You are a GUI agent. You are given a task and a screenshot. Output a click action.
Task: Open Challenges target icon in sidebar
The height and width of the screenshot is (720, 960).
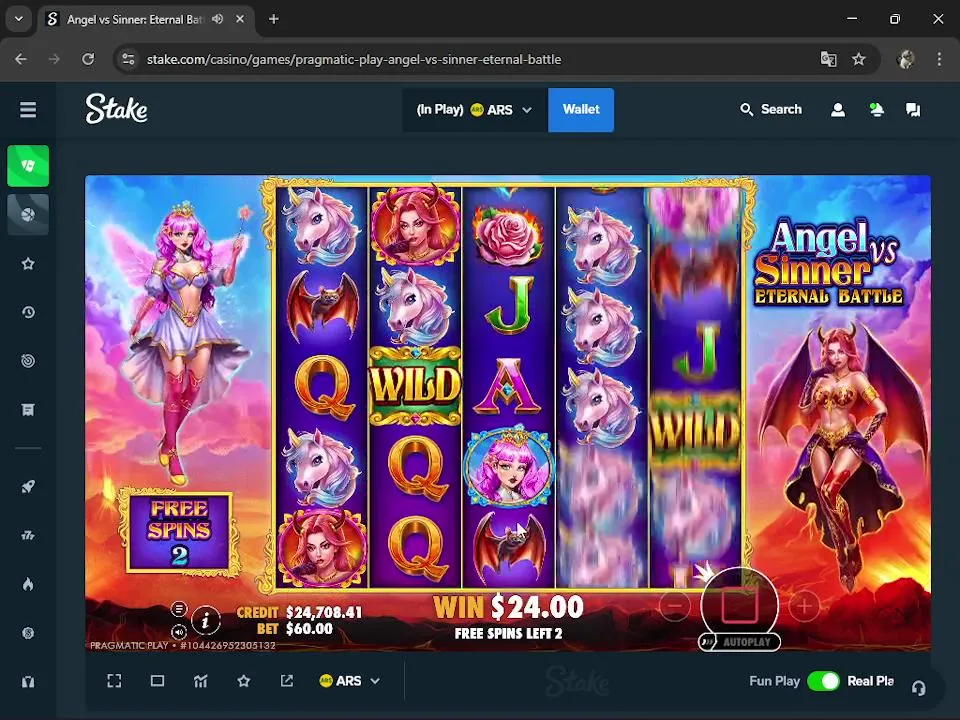(x=28, y=361)
